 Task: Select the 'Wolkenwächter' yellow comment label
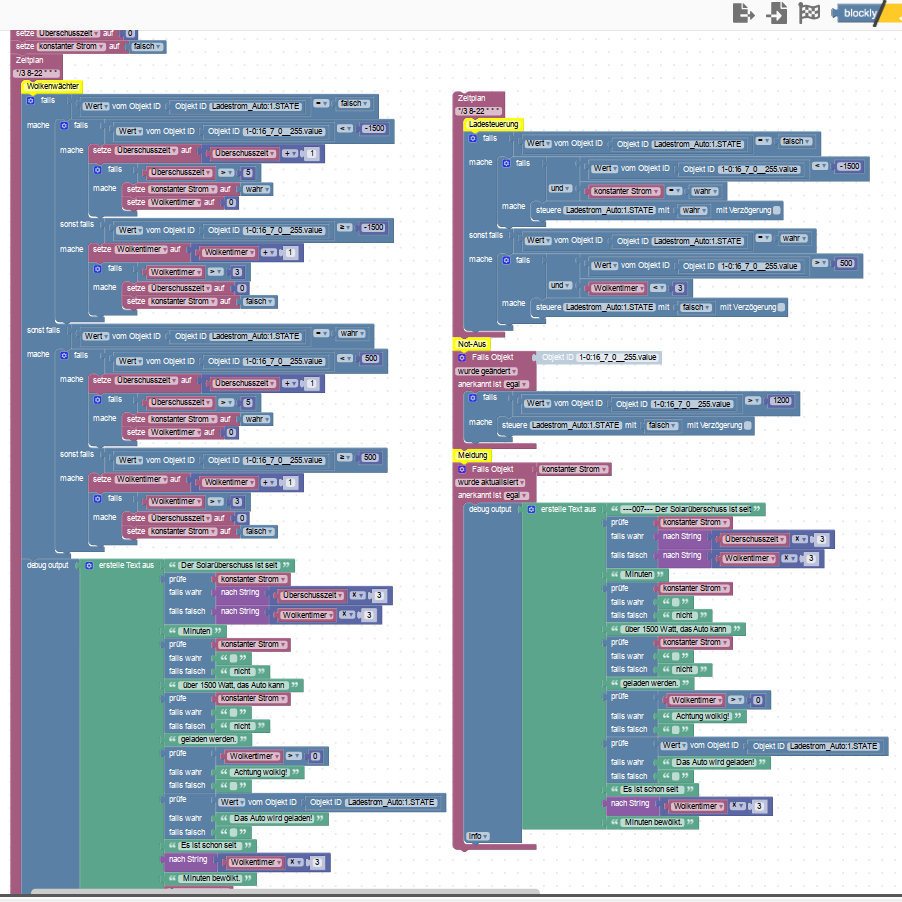(x=52, y=86)
